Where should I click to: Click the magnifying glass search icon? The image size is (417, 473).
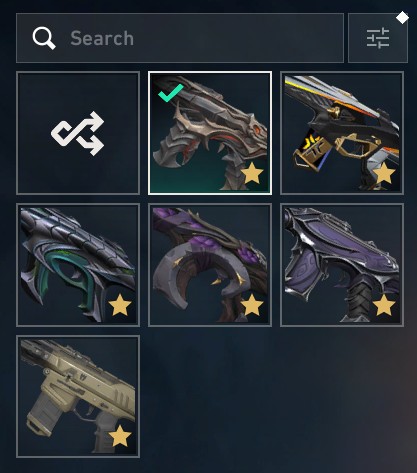coord(44,38)
